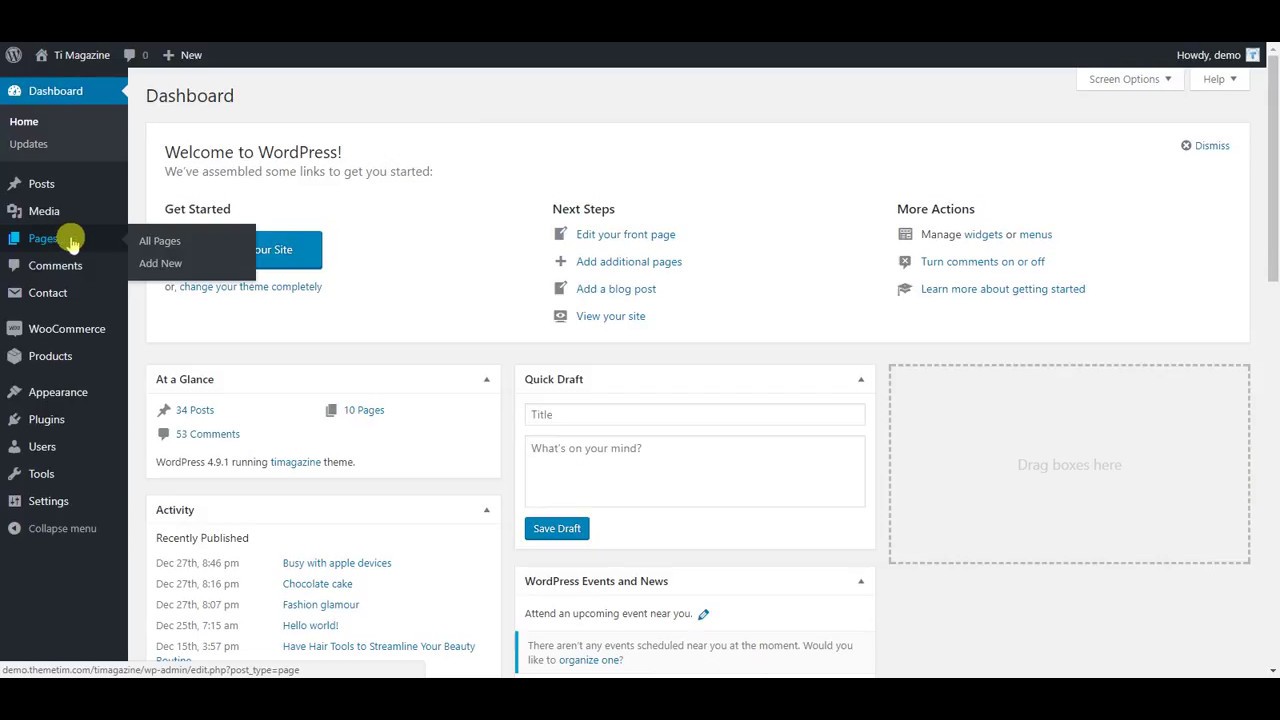Click the Appearance brush icon
Screen dimensions: 1280x720
[14, 392]
